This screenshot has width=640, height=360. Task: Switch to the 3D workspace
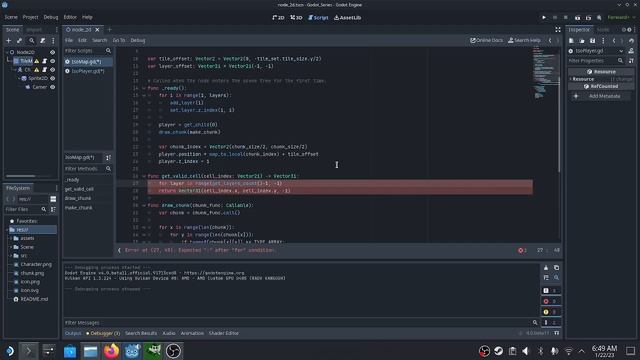(296, 18)
